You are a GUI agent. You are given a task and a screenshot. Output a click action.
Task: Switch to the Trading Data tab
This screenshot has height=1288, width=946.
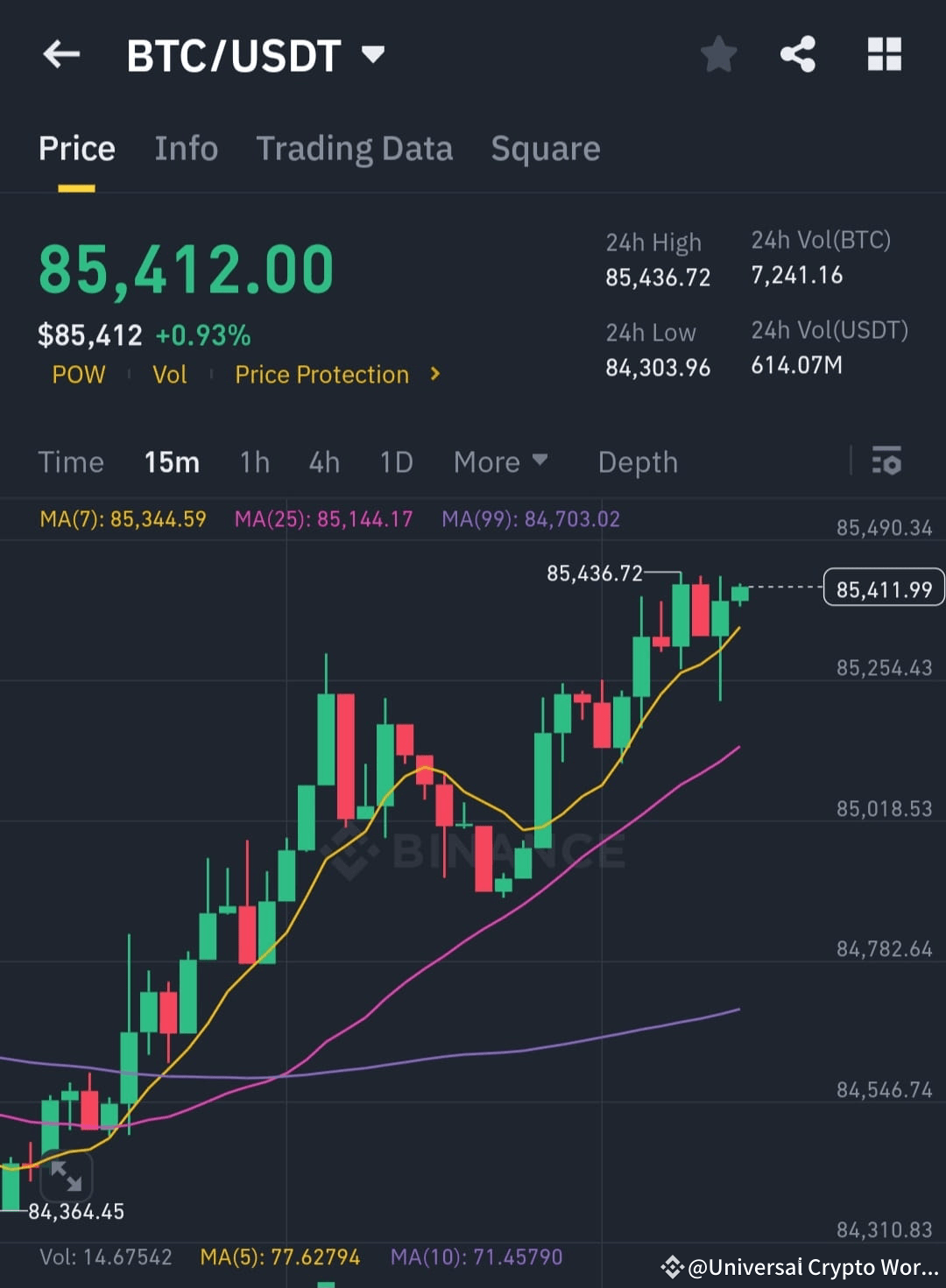[354, 149]
